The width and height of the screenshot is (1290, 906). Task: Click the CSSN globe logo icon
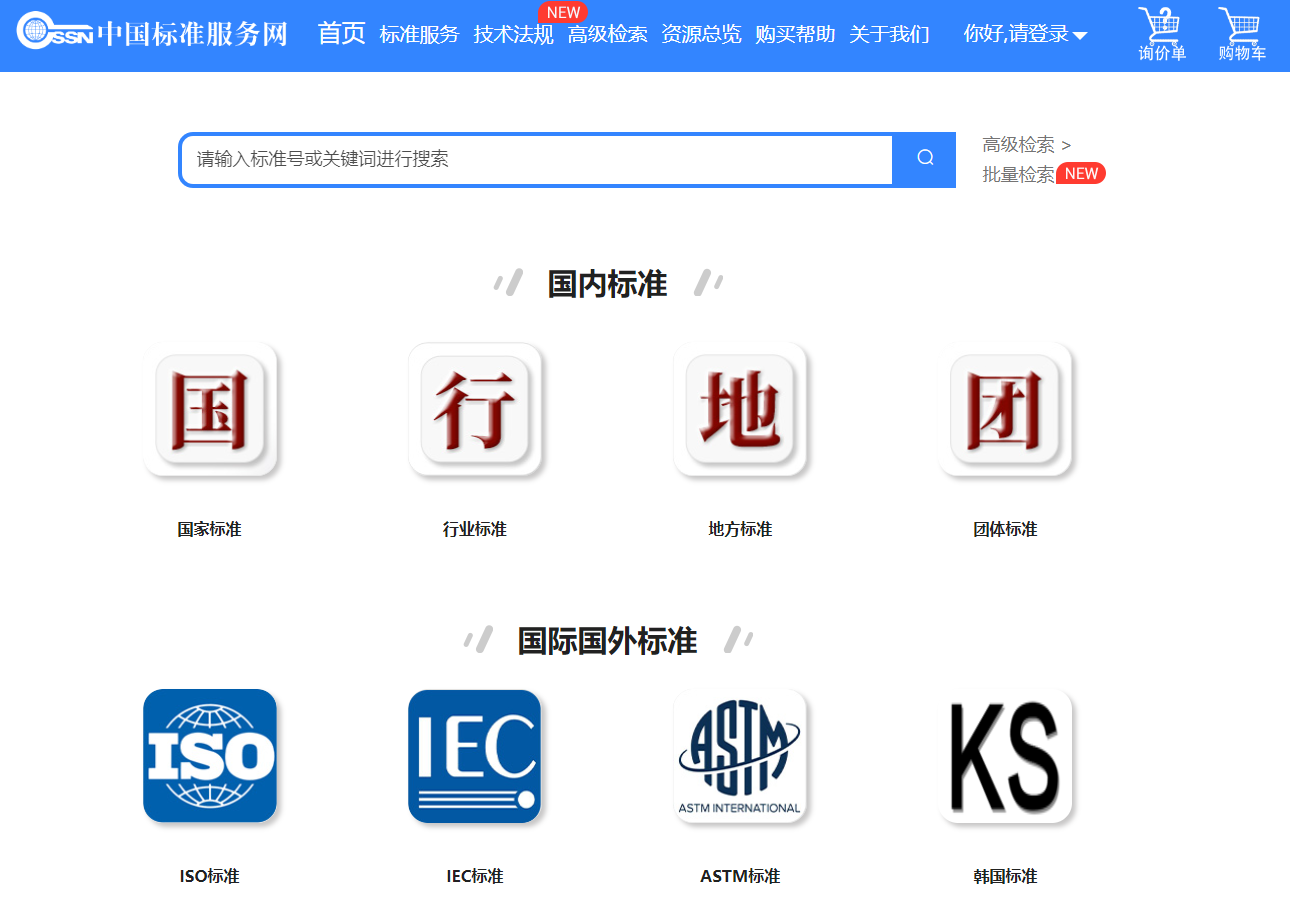[55, 32]
